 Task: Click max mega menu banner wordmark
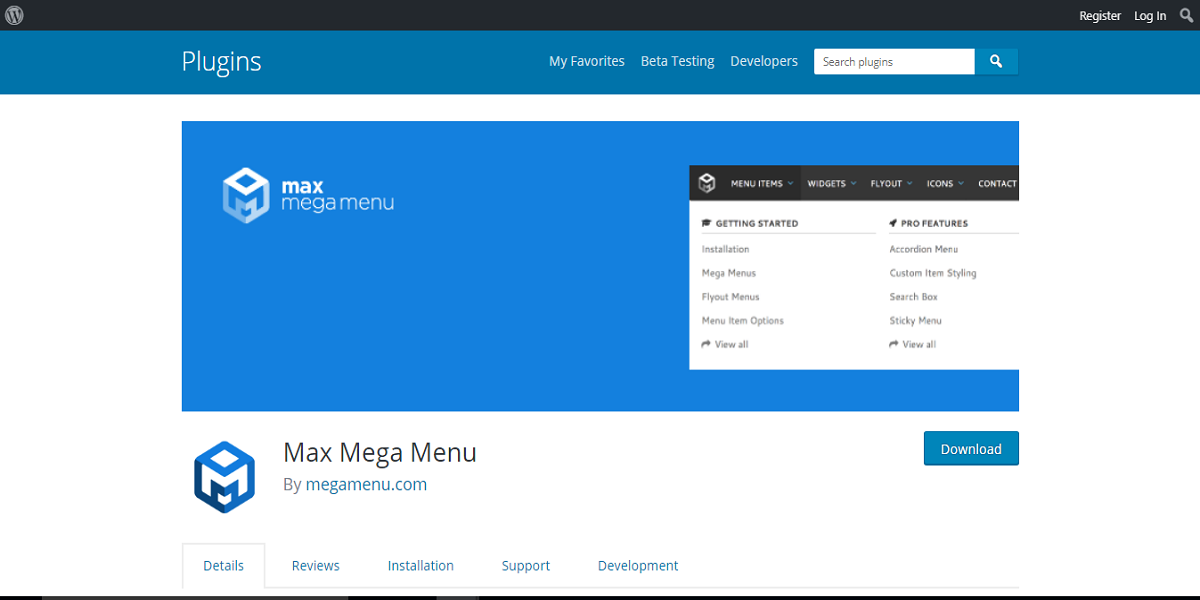pyautogui.click(x=337, y=196)
